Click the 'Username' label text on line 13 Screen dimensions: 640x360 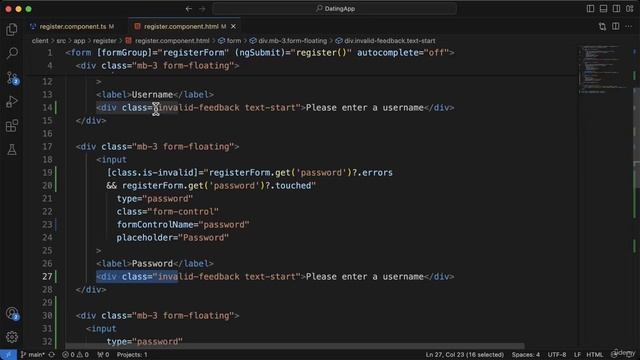152,95
